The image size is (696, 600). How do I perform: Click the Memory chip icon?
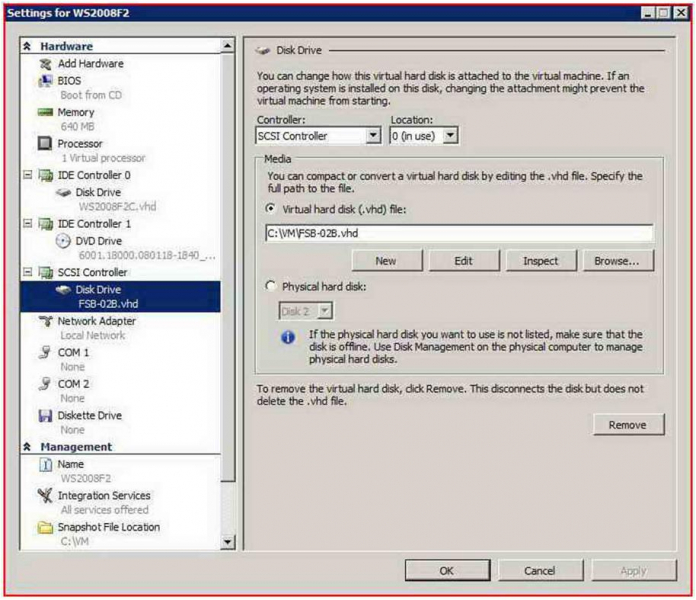click(x=45, y=113)
